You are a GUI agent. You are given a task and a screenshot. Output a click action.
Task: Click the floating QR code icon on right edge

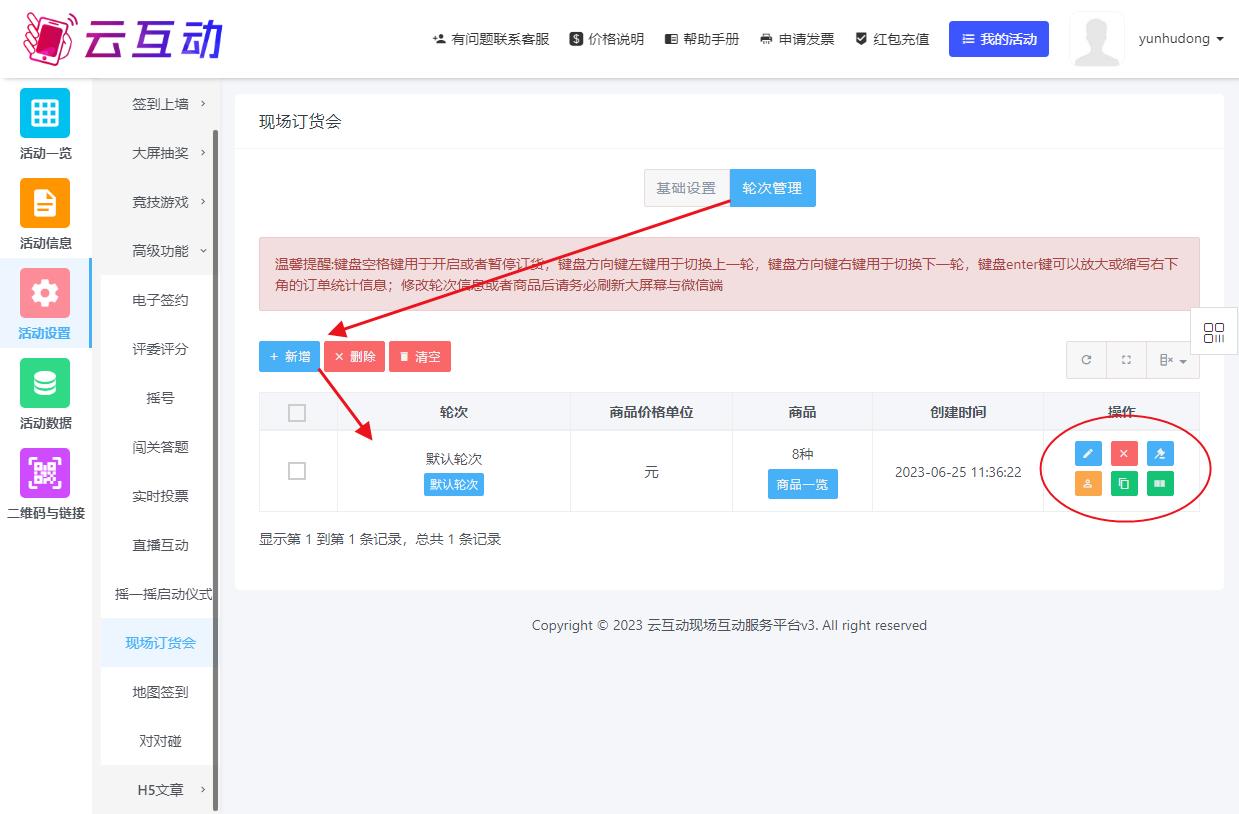pos(1214,332)
